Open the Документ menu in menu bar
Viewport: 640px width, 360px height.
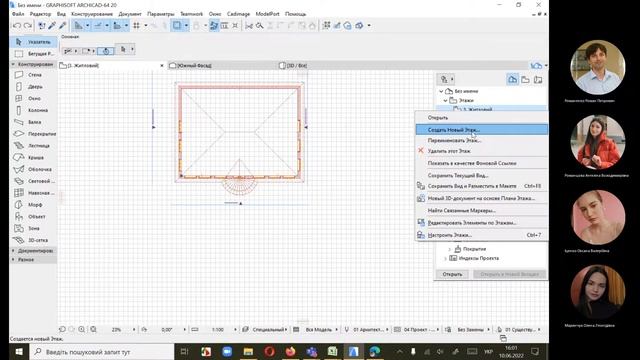[x=130, y=14]
